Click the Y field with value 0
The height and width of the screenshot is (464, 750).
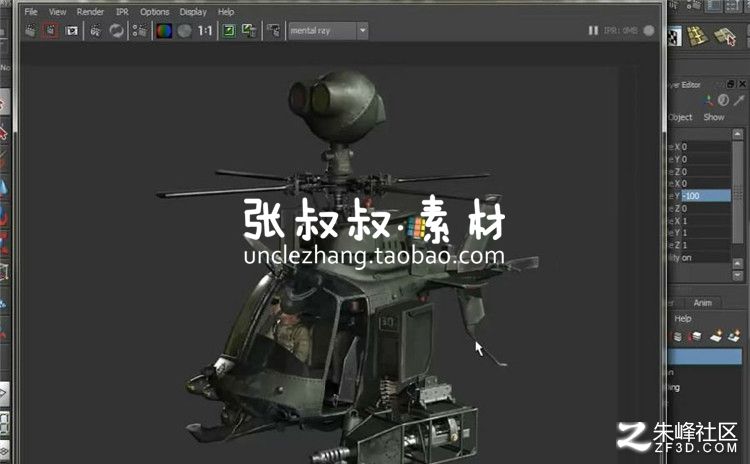click(706, 159)
